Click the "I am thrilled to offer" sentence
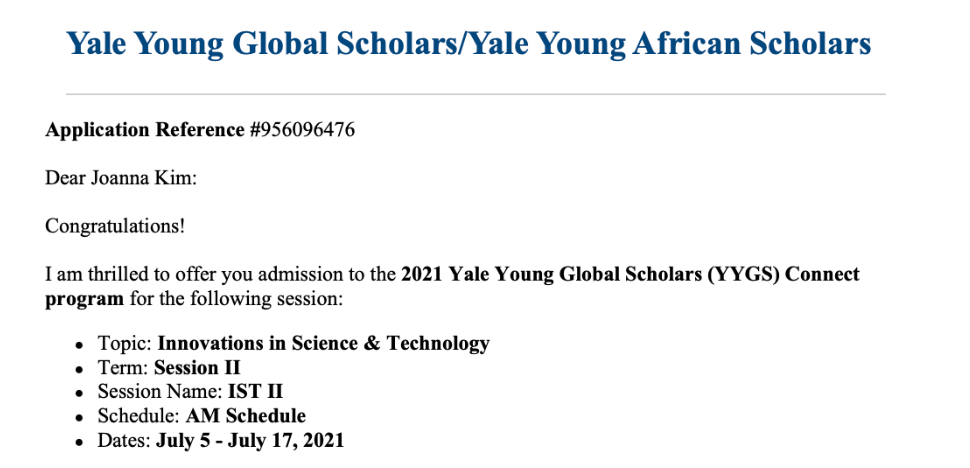The height and width of the screenshot is (468, 970). tap(220, 274)
